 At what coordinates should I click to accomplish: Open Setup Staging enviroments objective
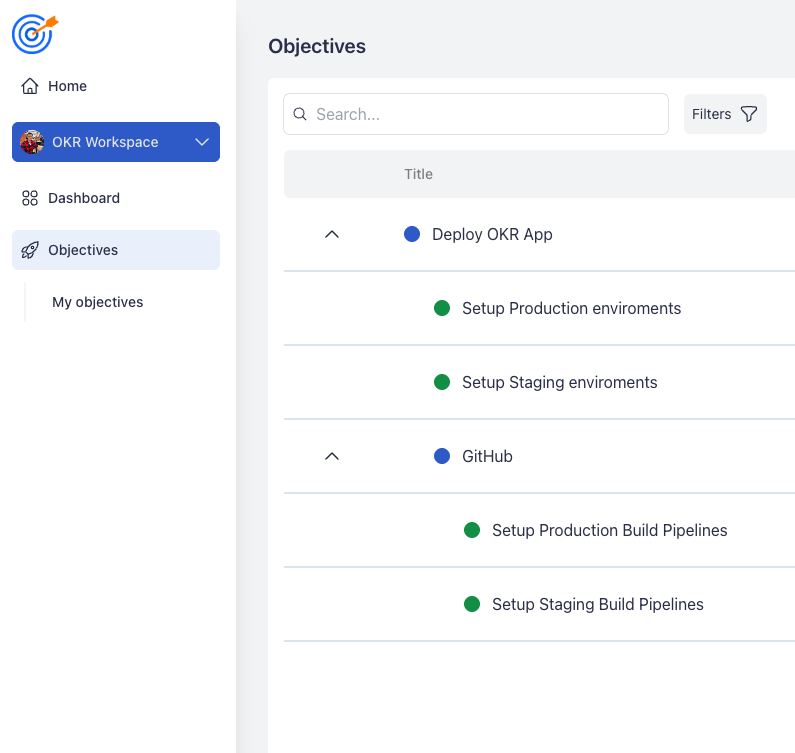tap(559, 382)
